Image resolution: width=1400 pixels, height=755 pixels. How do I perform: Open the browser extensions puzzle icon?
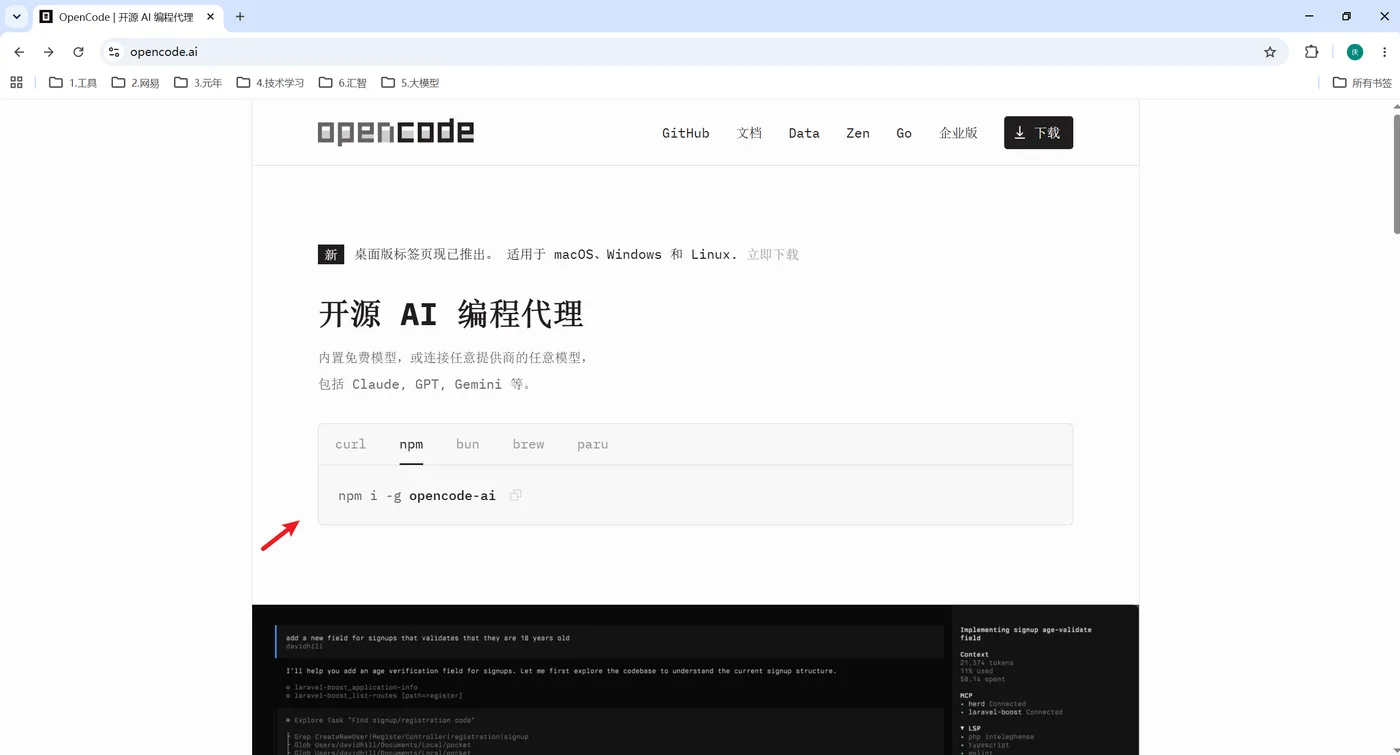1312,52
